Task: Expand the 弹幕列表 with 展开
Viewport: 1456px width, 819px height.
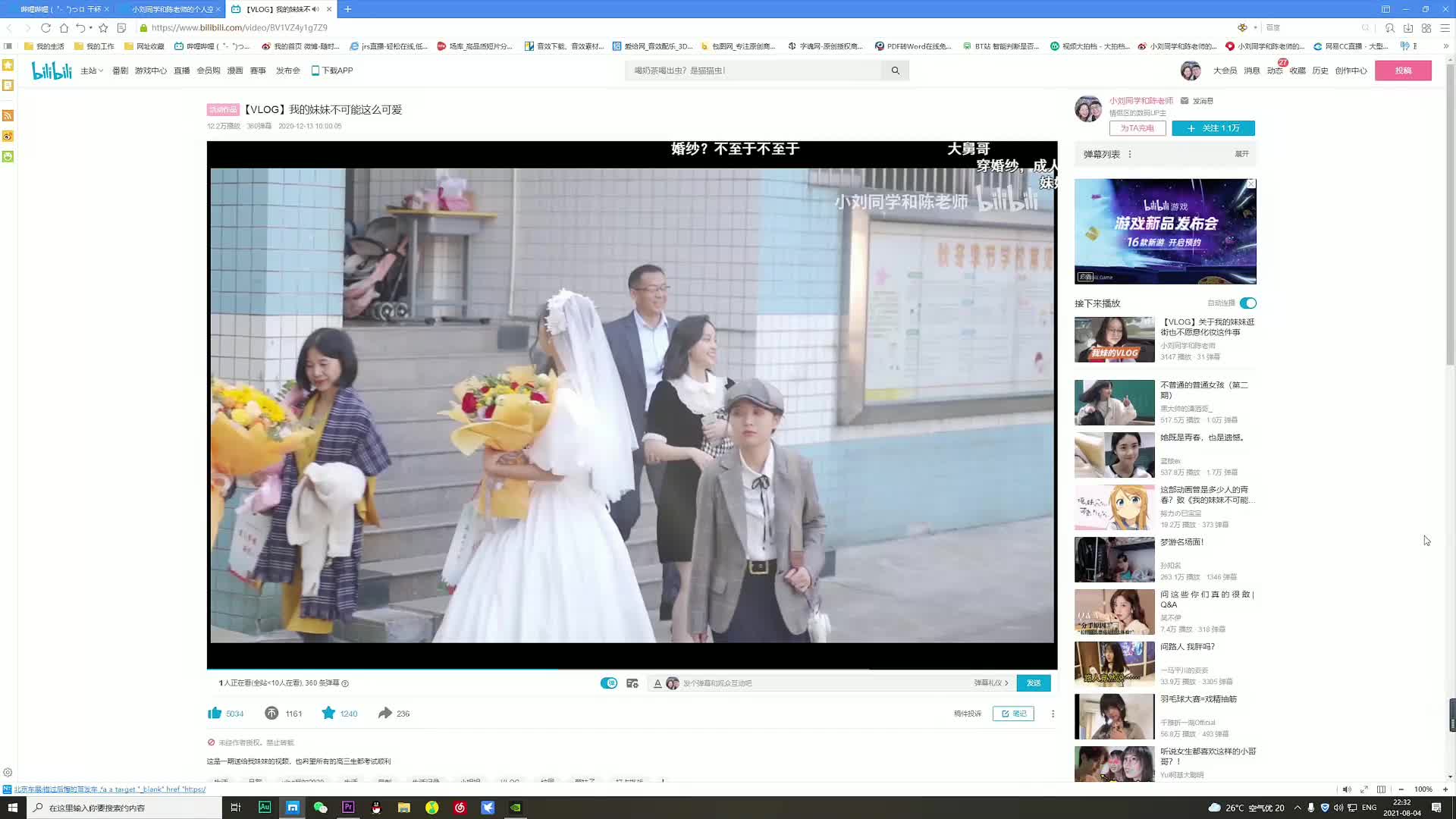Action: pyautogui.click(x=1241, y=154)
